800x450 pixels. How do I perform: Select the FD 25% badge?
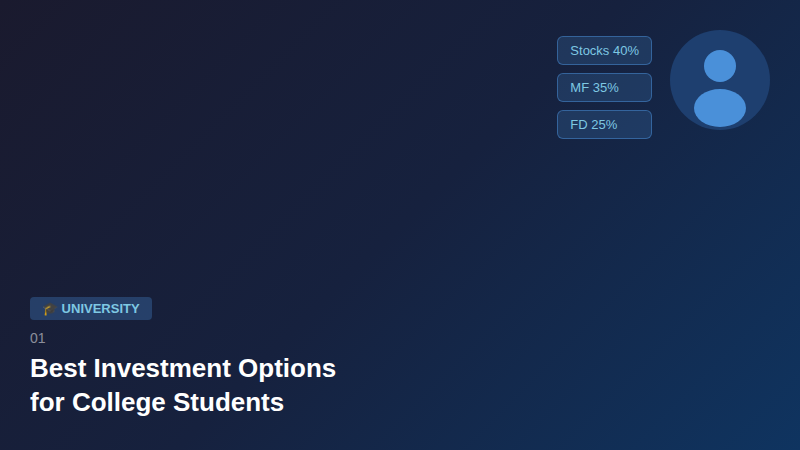click(604, 125)
